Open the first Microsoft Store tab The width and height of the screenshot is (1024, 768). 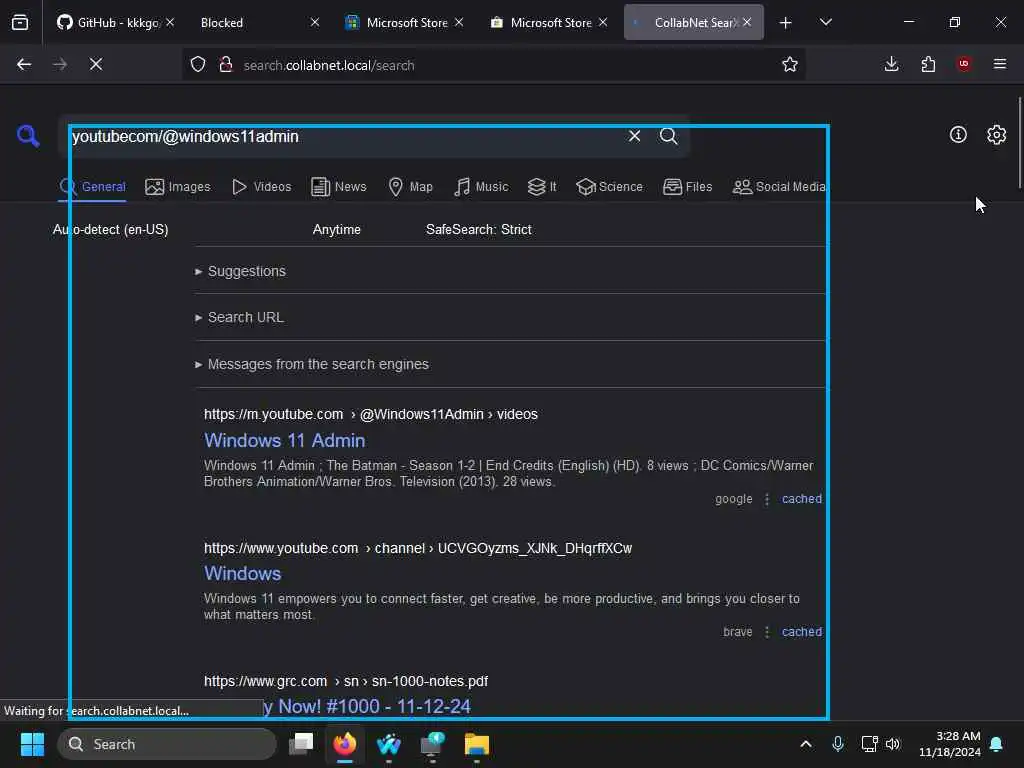(405, 22)
